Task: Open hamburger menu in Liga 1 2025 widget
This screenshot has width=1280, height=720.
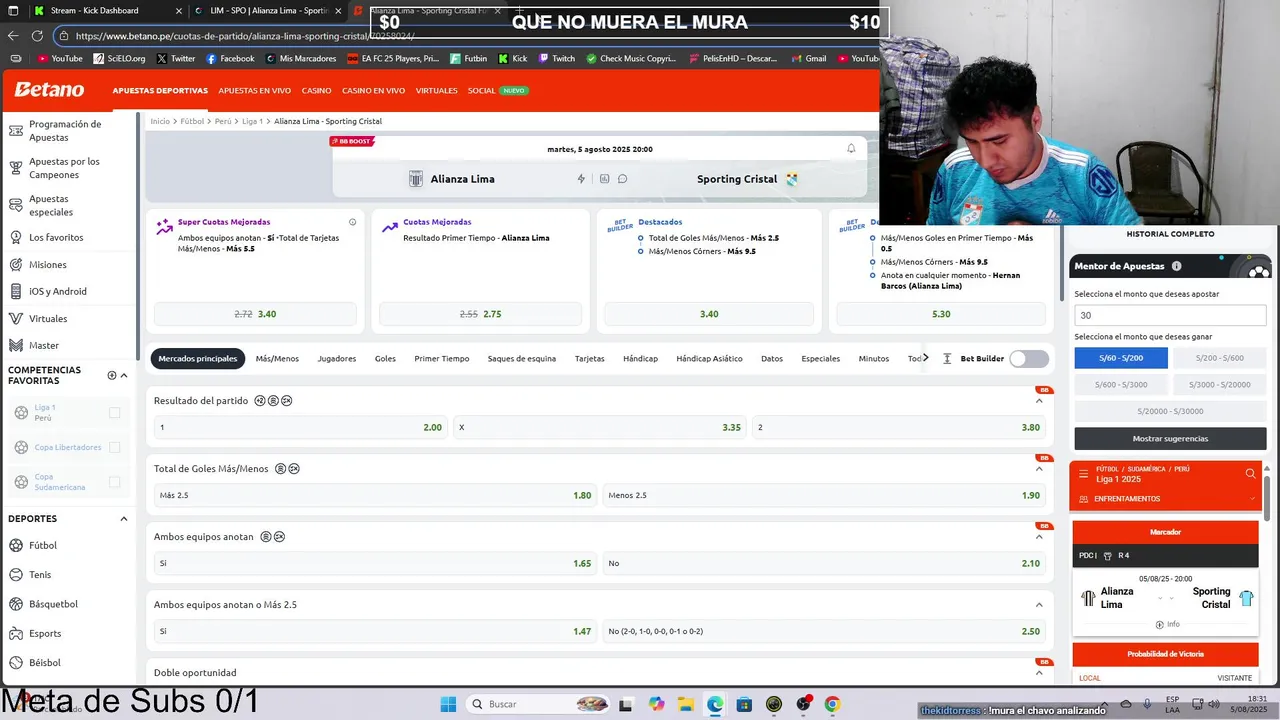Action: tap(1082, 474)
